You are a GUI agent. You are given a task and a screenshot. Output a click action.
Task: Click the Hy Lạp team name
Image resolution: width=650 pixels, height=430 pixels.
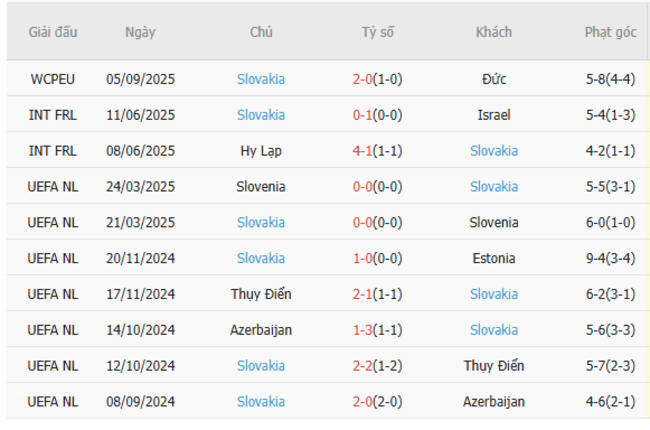coord(261,151)
